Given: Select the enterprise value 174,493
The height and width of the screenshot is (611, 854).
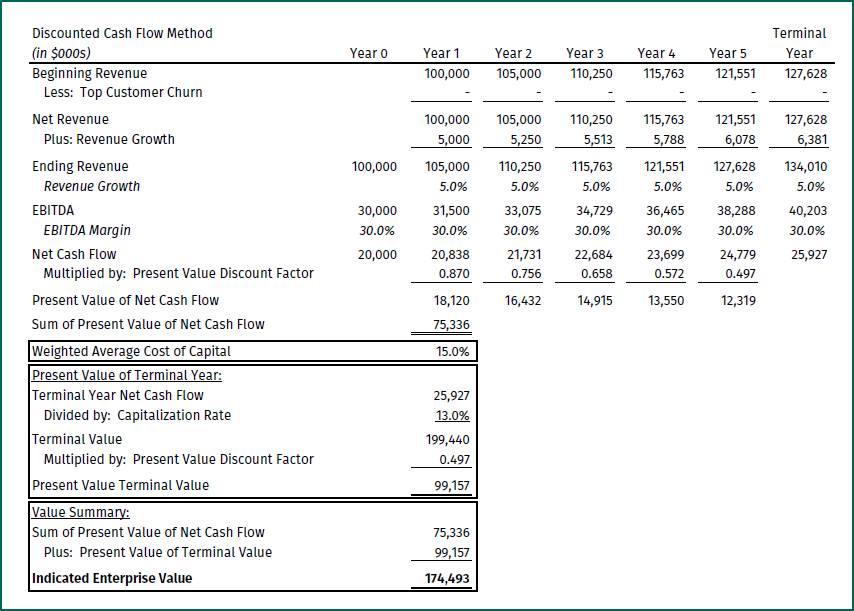Looking at the screenshot, I should pyautogui.click(x=447, y=579).
